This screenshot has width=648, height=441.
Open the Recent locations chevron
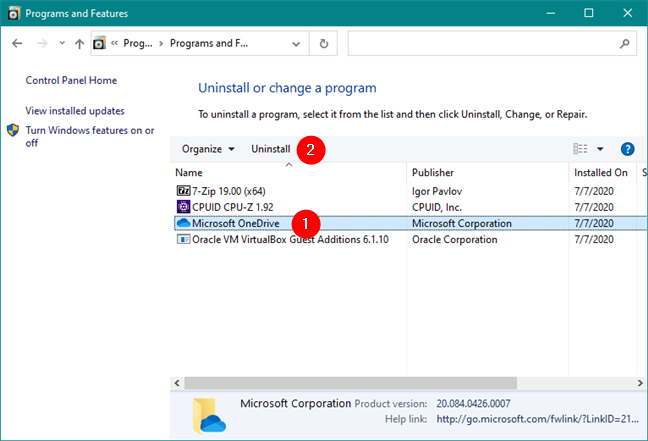pyautogui.click(x=62, y=43)
